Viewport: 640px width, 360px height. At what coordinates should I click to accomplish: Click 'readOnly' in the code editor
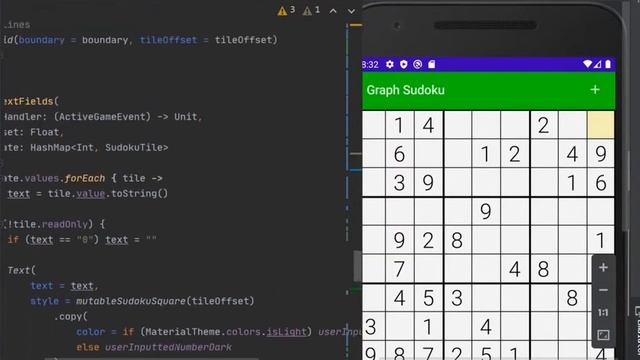click(65, 224)
